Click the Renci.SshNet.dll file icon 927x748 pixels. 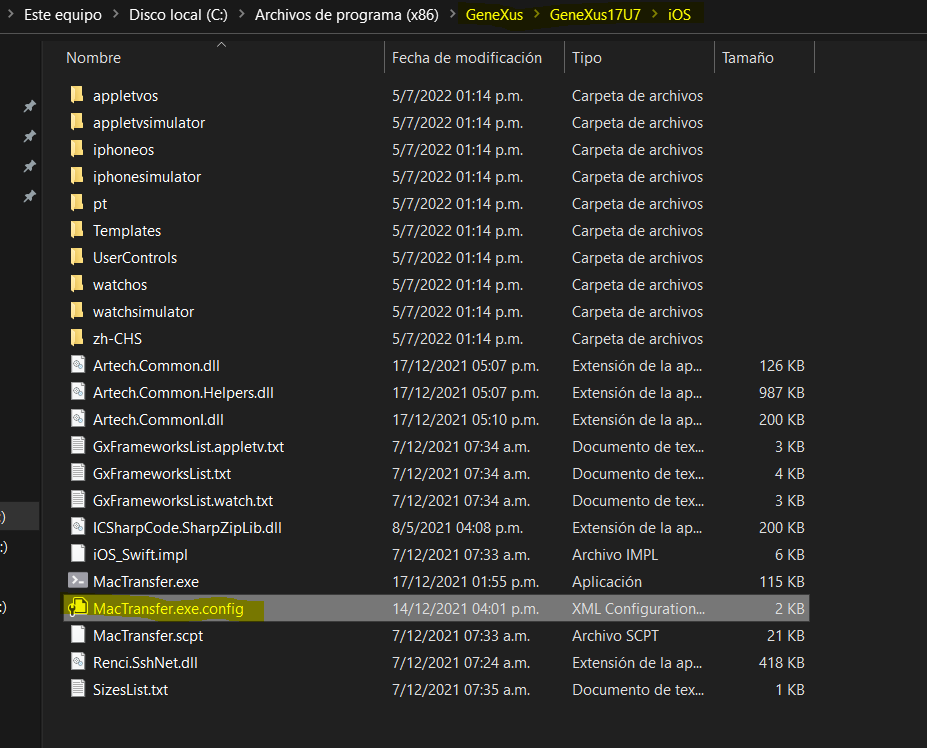(78, 662)
